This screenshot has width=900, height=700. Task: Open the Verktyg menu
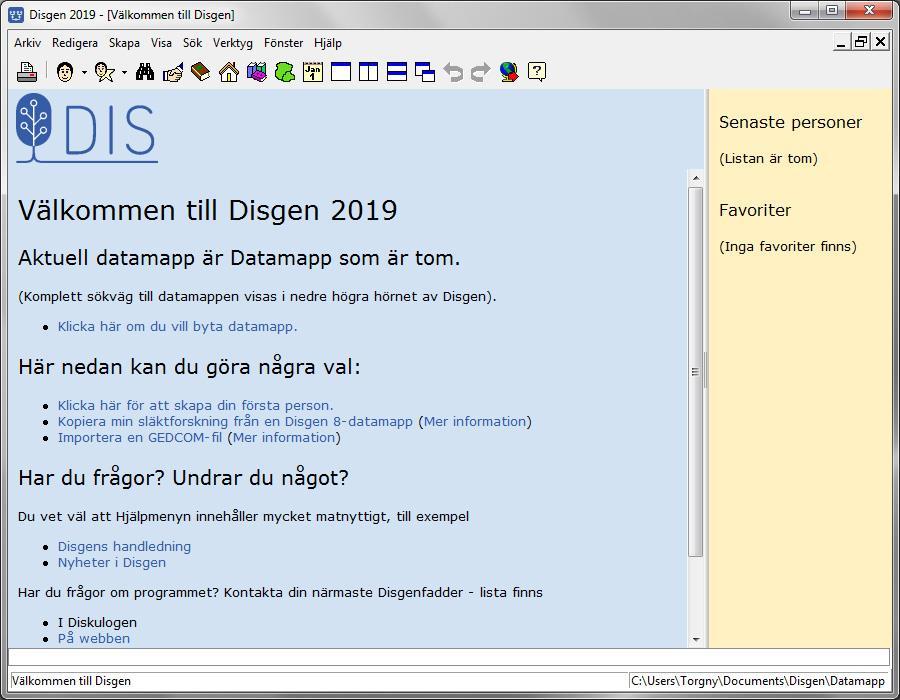click(232, 43)
